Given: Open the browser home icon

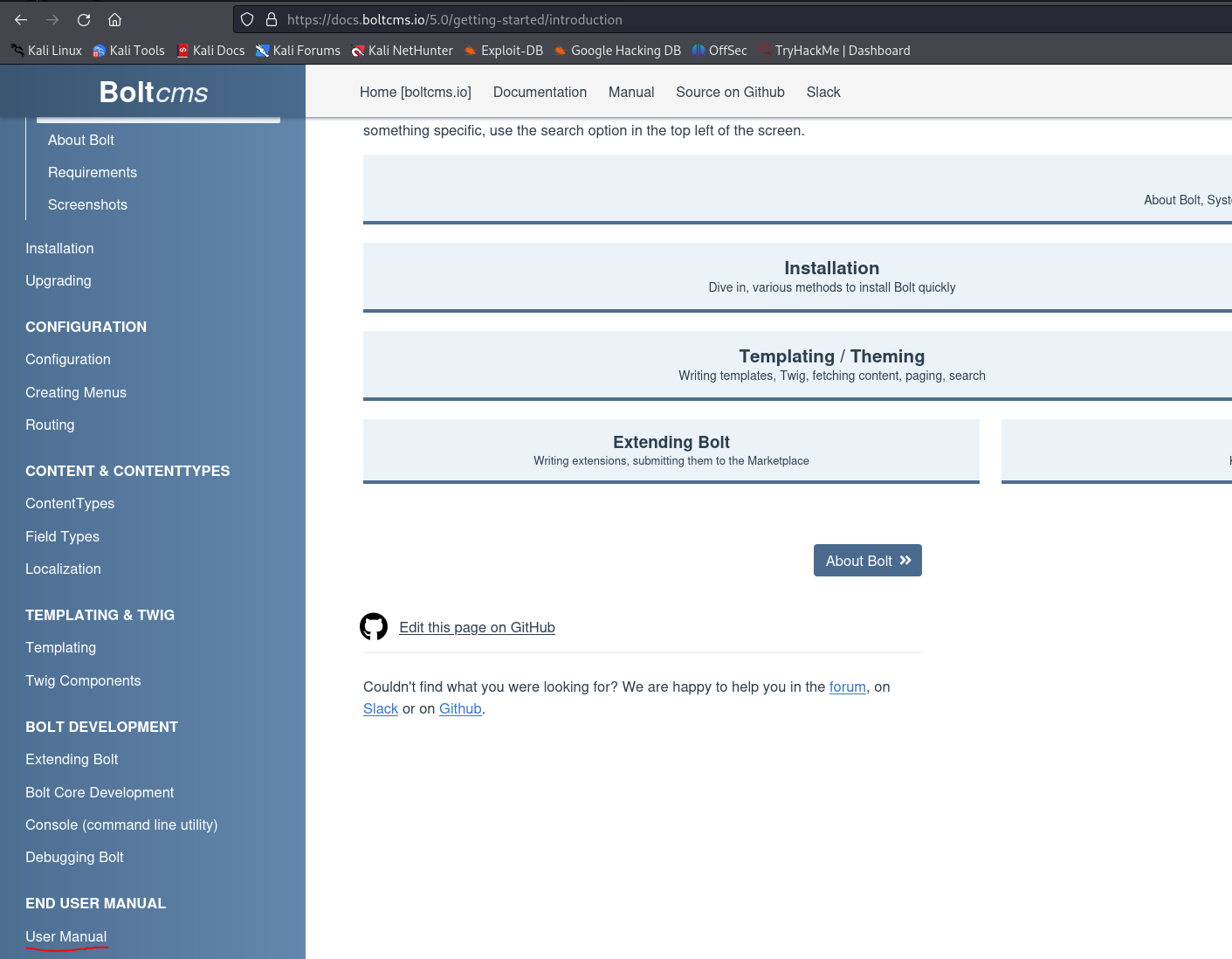Looking at the screenshot, I should coord(114,19).
